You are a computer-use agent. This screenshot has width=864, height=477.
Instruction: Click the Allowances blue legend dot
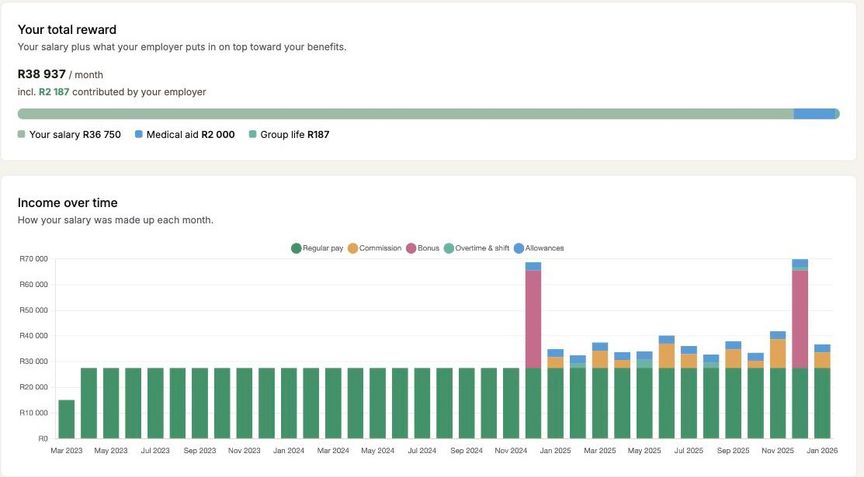(519, 248)
